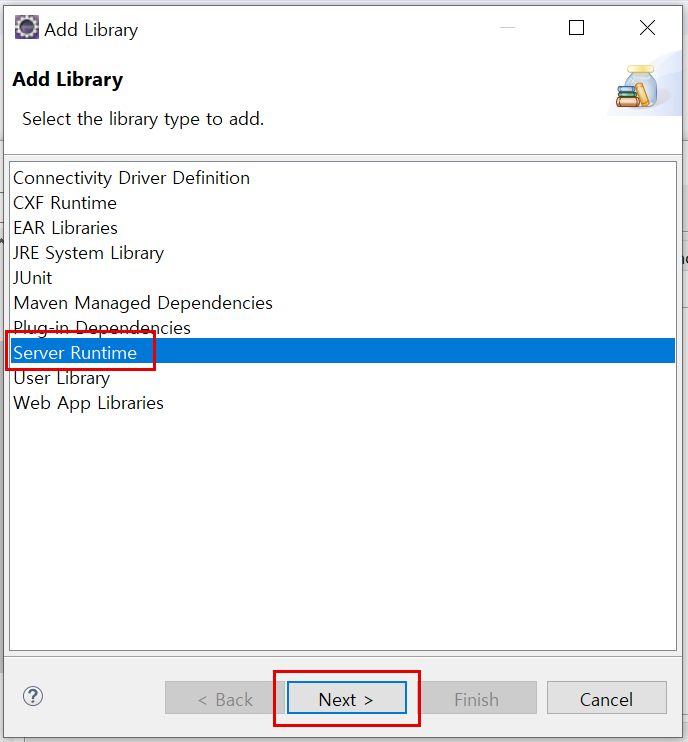Select JRE System Library entry
The height and width of the screenshot is (742, 688).
click(x=88, y=253)
